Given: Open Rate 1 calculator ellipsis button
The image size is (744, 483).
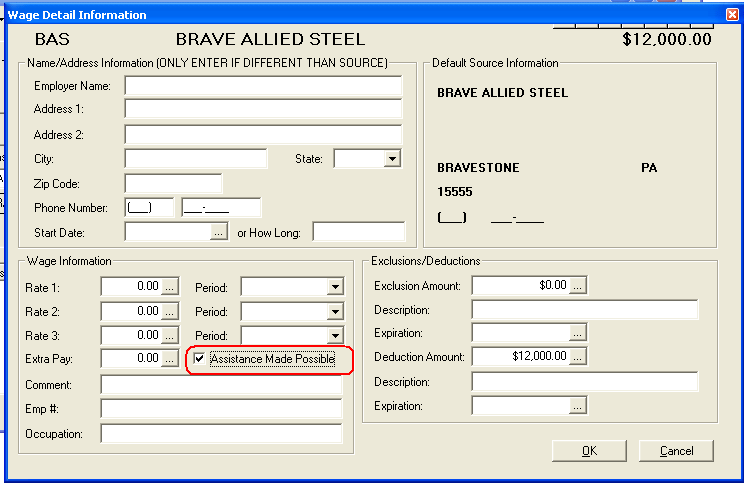Looking at the screenshot, I should click(170, 287).
